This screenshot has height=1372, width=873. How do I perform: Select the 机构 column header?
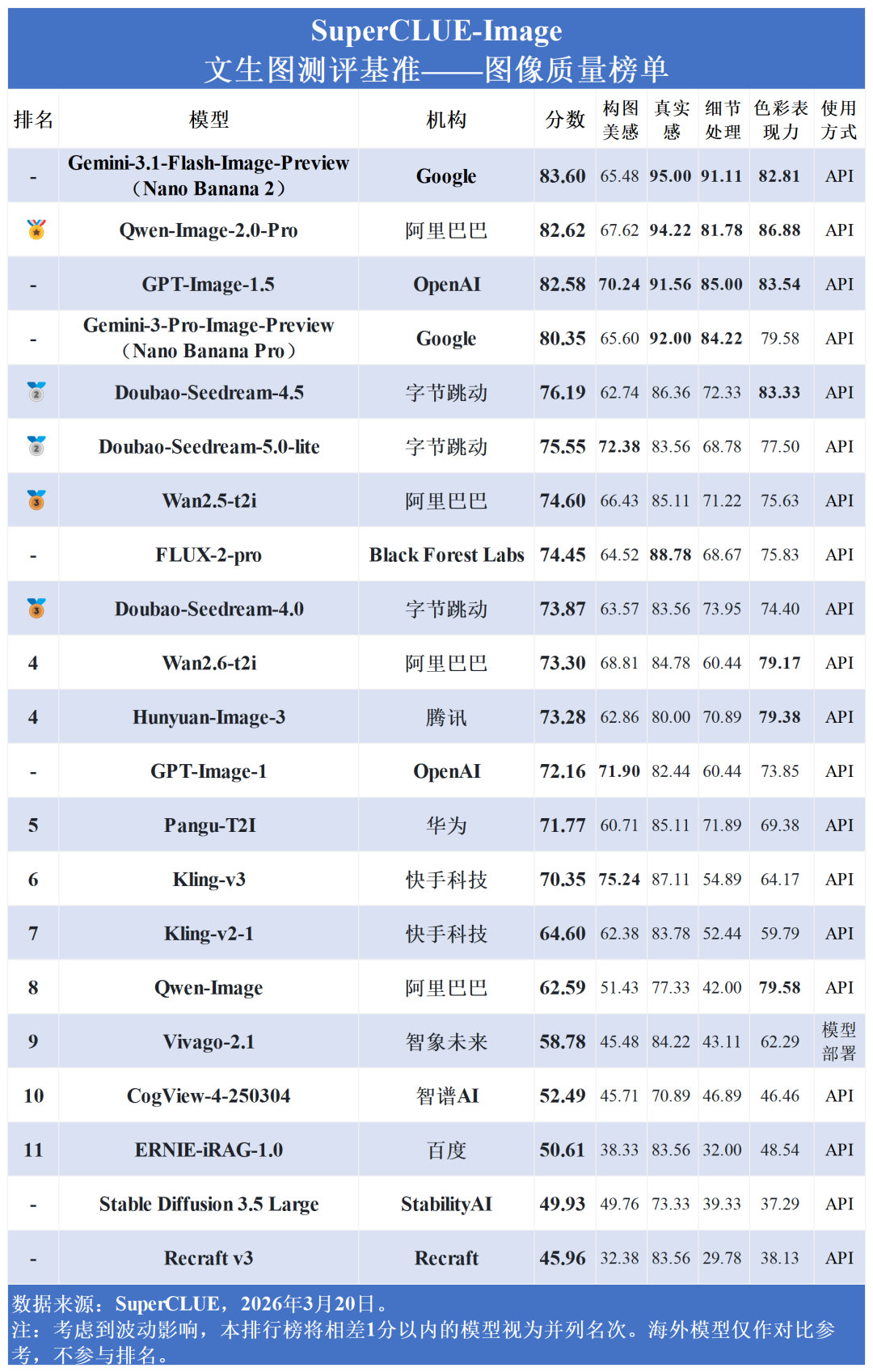[446, 120]
